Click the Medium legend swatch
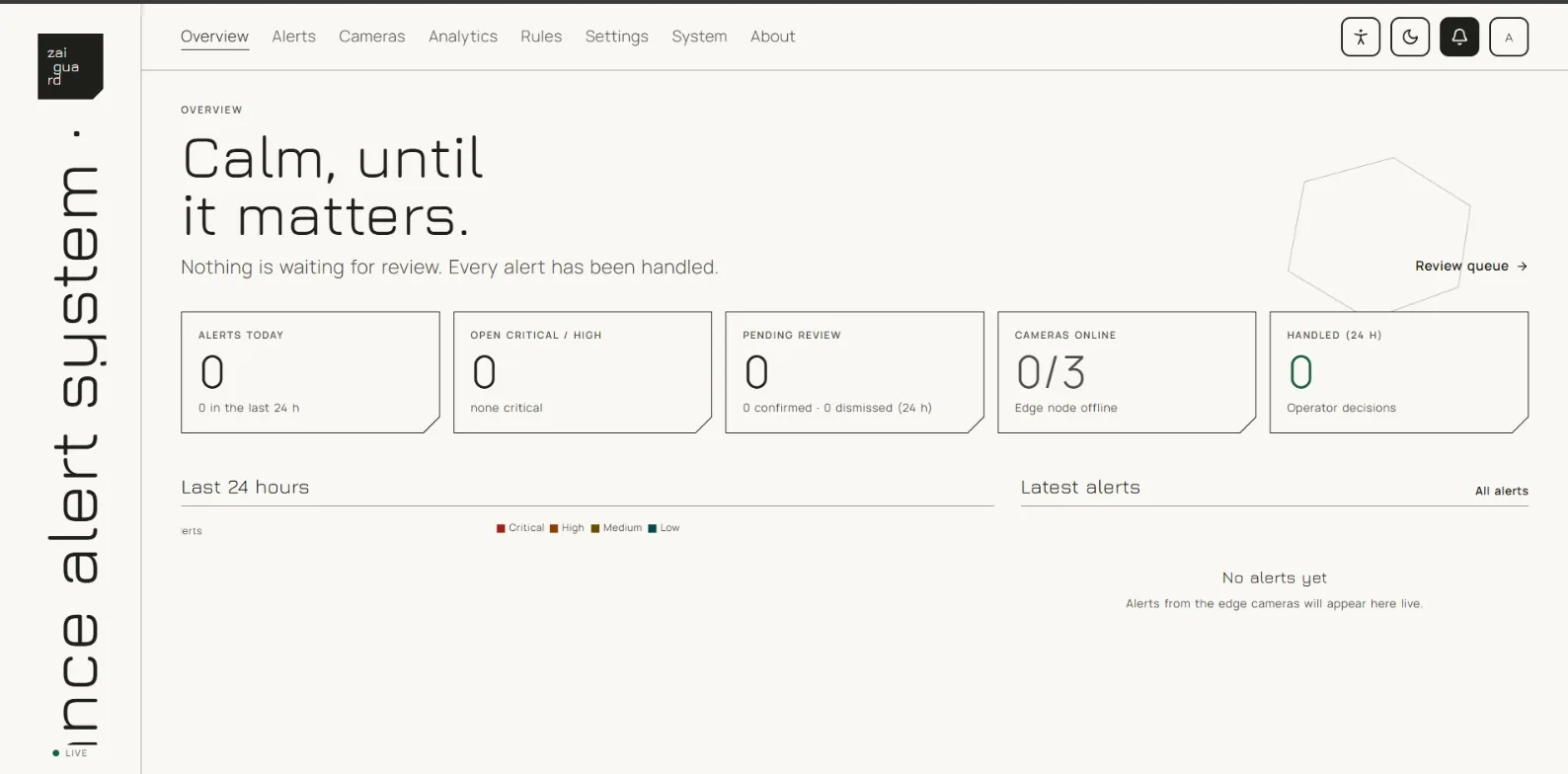1568x774 pixels. (x=595, y=528)
